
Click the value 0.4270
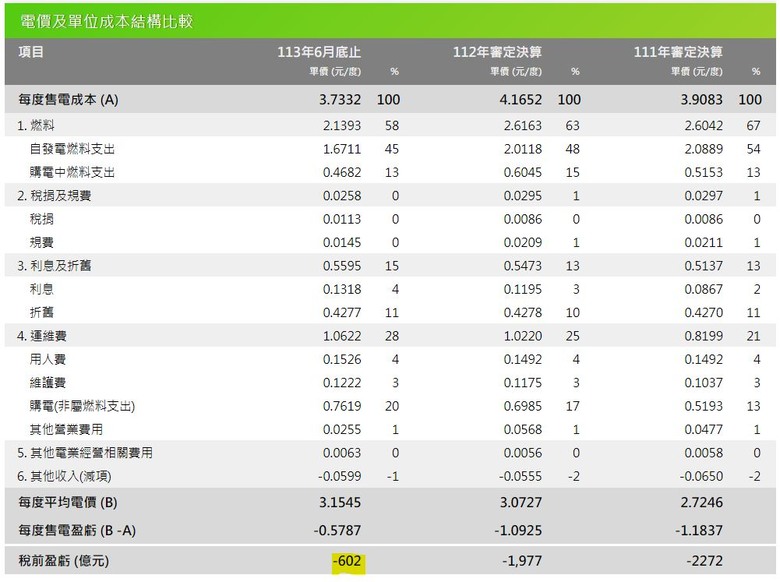click(703, 312)
